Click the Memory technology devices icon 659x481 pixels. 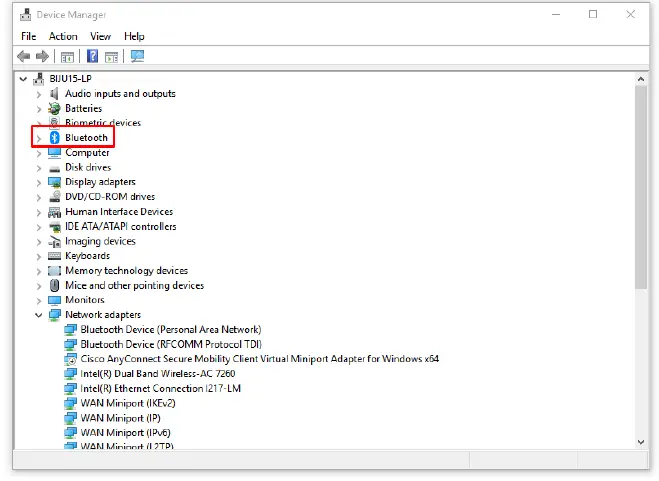tap(54, 270)
